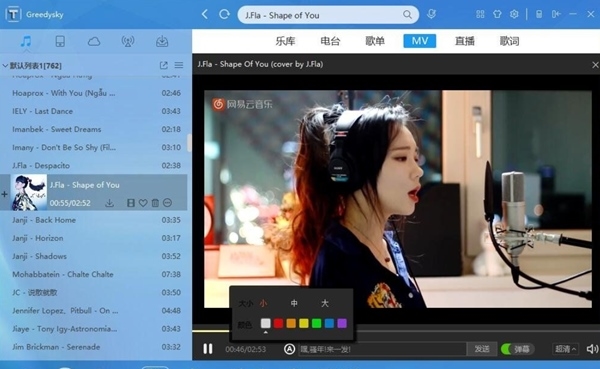
Task: Switch to mini mode icon
Action: [x=556, y=15]
